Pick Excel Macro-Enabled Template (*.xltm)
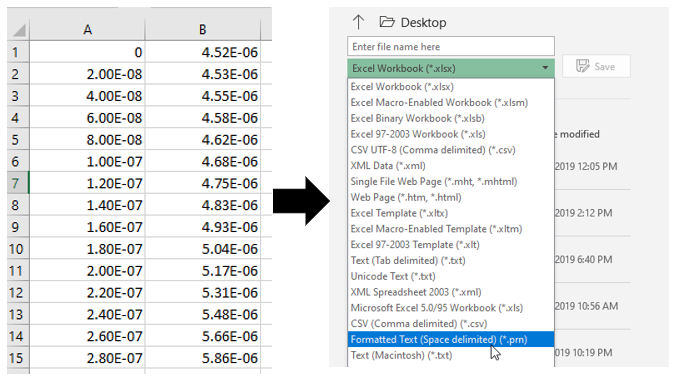Image resolution: width=679 pixels, height=379 pixels. click(x=451, y=229)
